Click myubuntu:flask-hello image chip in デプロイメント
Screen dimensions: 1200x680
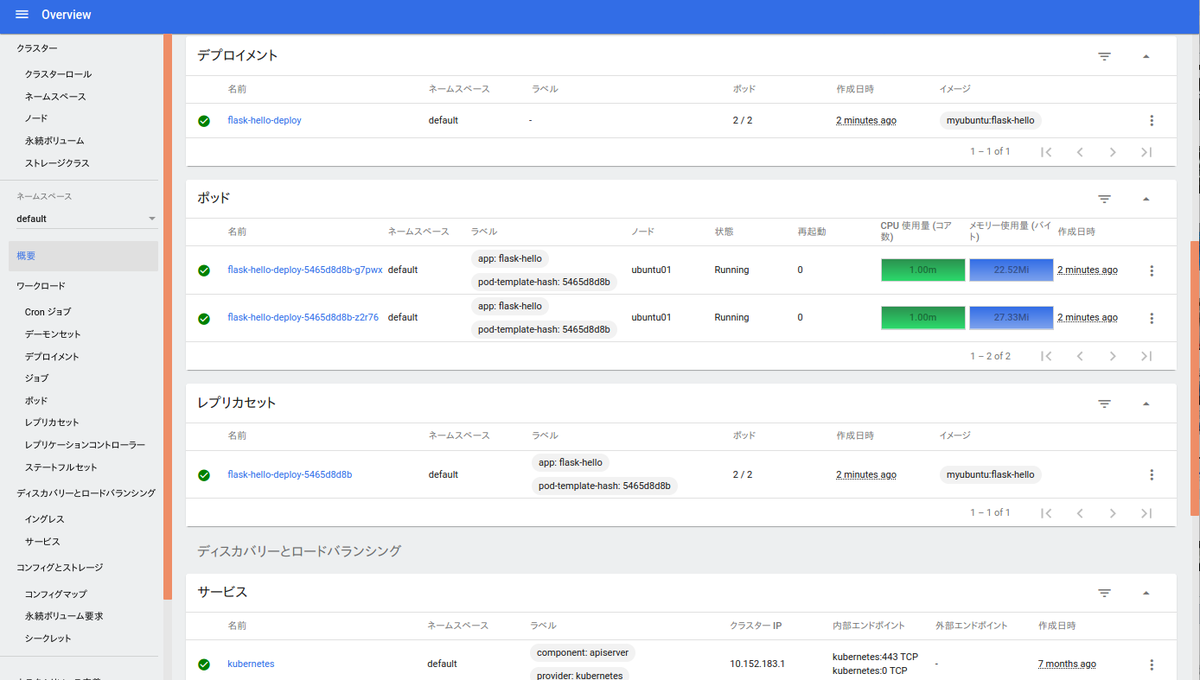tap(990, 121)
